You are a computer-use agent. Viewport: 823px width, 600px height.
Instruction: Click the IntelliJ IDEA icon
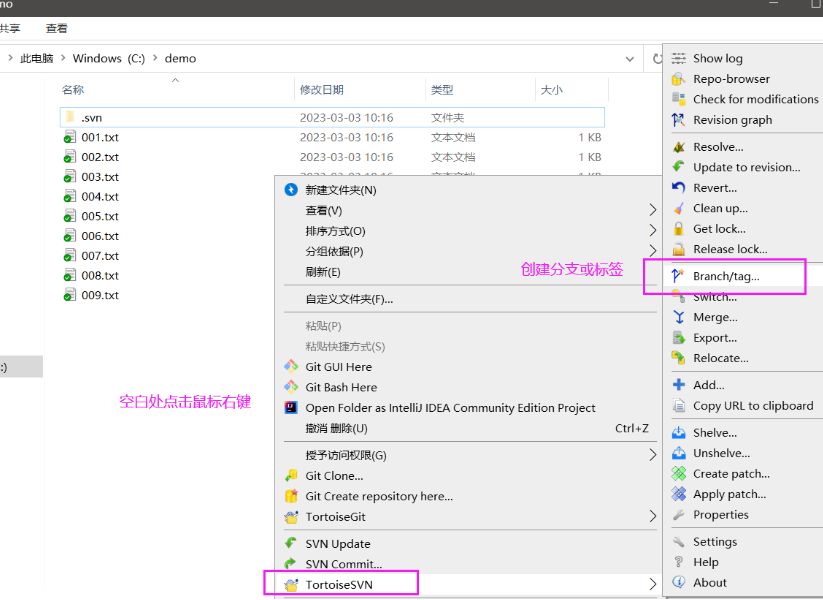tap(291, 407)
